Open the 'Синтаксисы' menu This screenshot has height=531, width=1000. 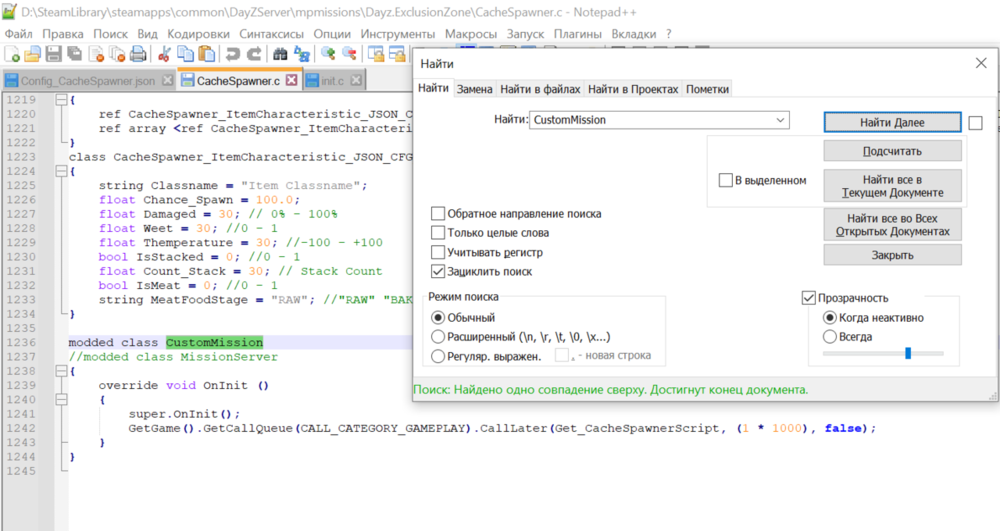(x=272, y=34)
